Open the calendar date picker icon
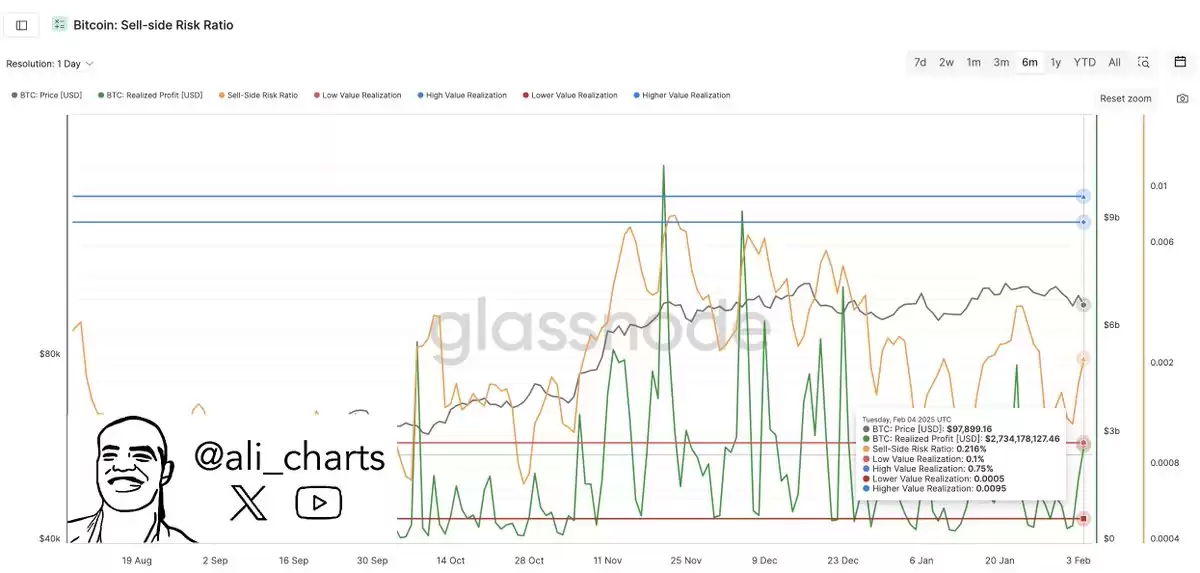Screen dimensions: 1200x573 (x=1180, y=62)
